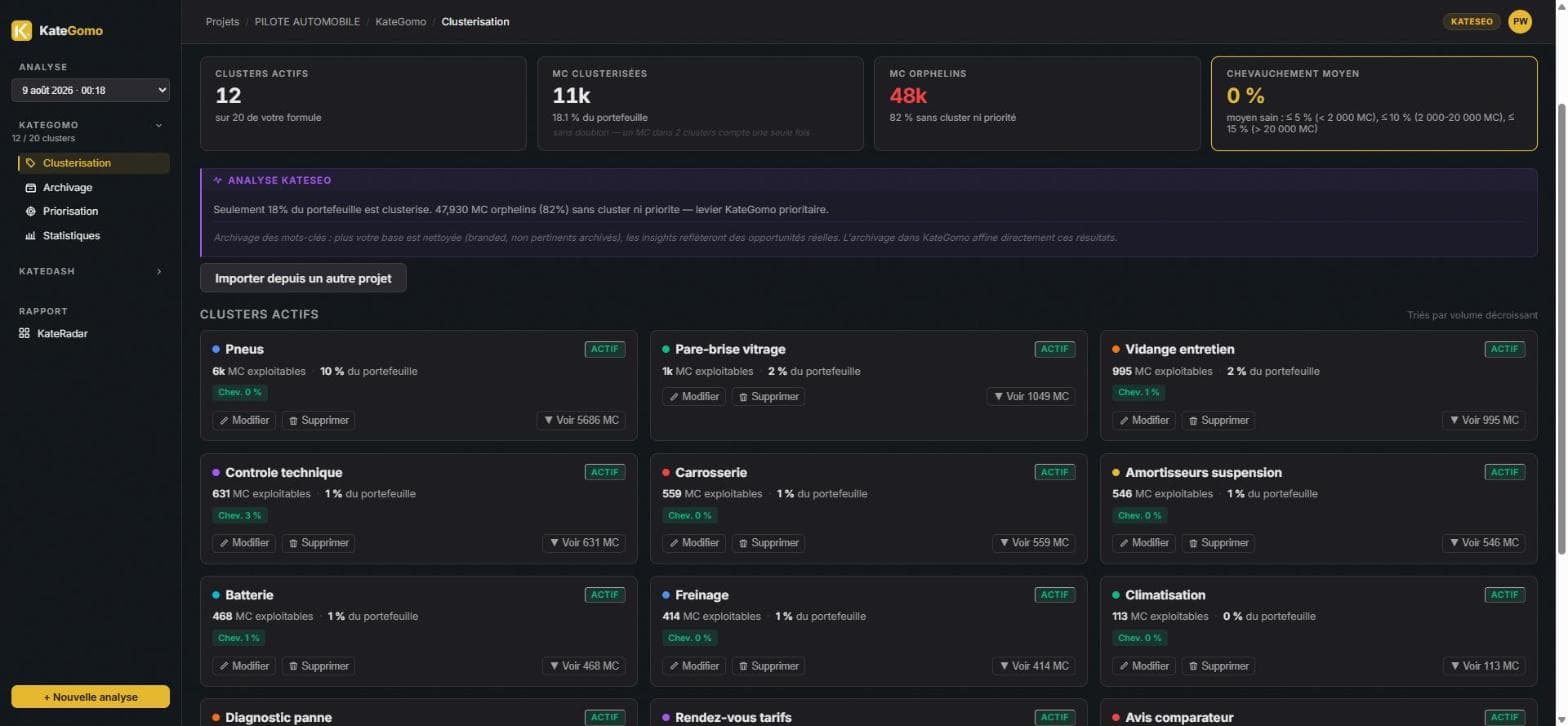Click the KateGomo logo icon
The image size is (1568, 726).
pos(22,30)
